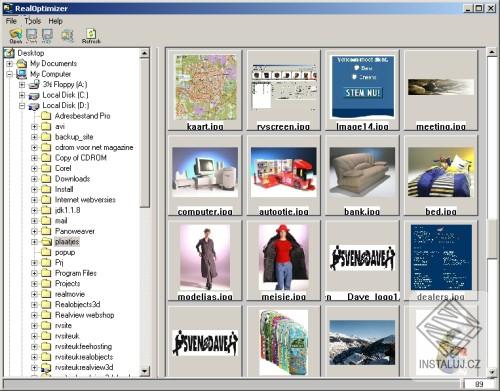Select the mountain landscape thumbnail
Viewport: 500px width, 391px height.
tap(362, 343)
